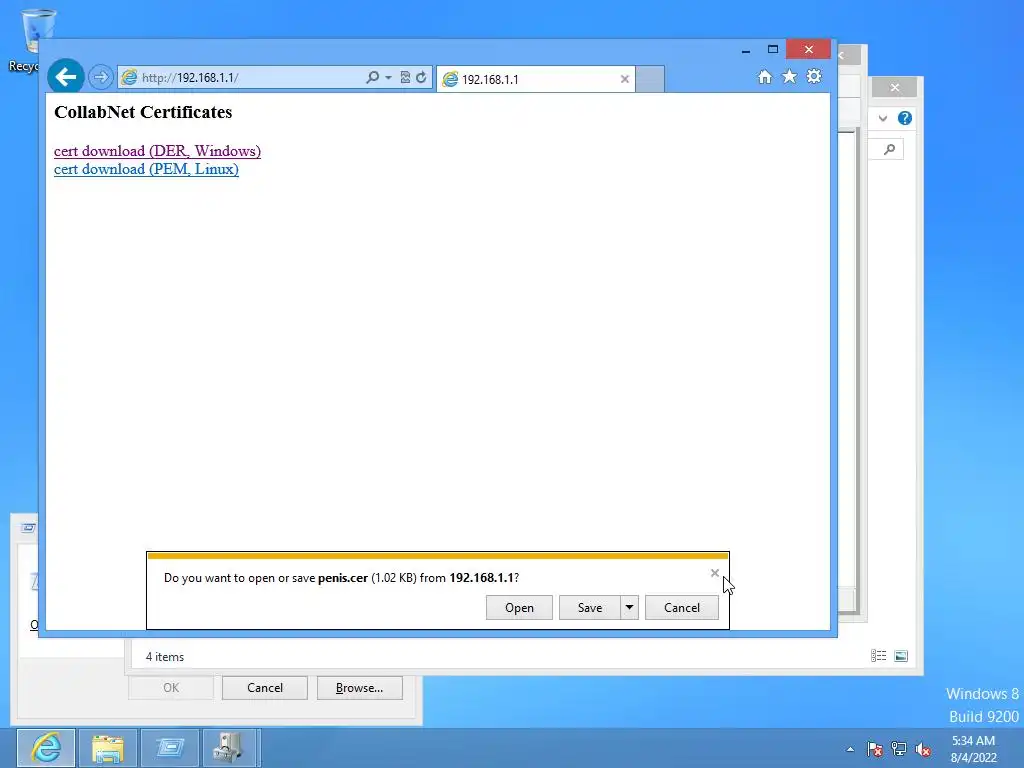
Task: Click Save in the download prompt
Action: (590, 607)
